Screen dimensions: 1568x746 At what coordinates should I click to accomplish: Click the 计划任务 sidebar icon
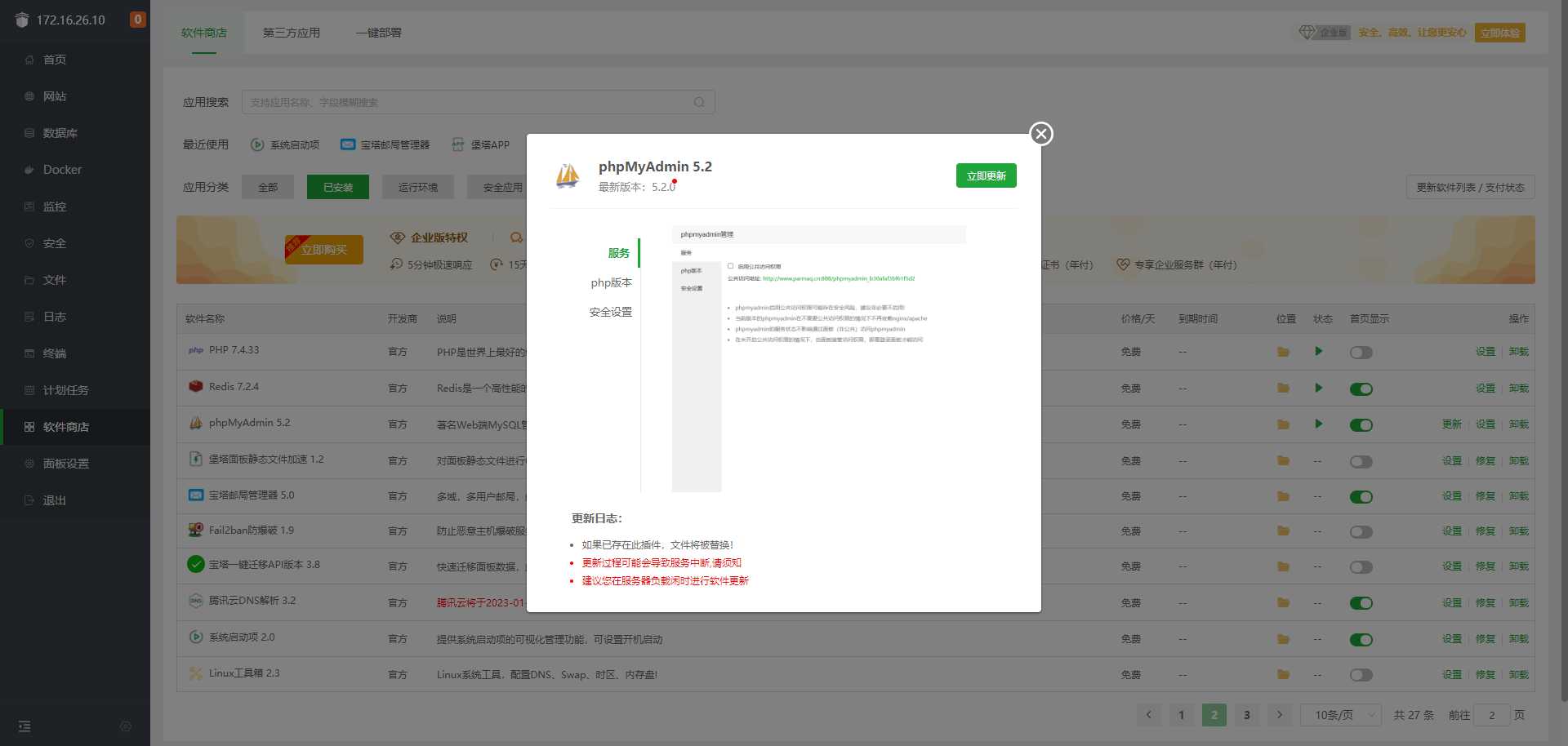(x=29, y=390)
